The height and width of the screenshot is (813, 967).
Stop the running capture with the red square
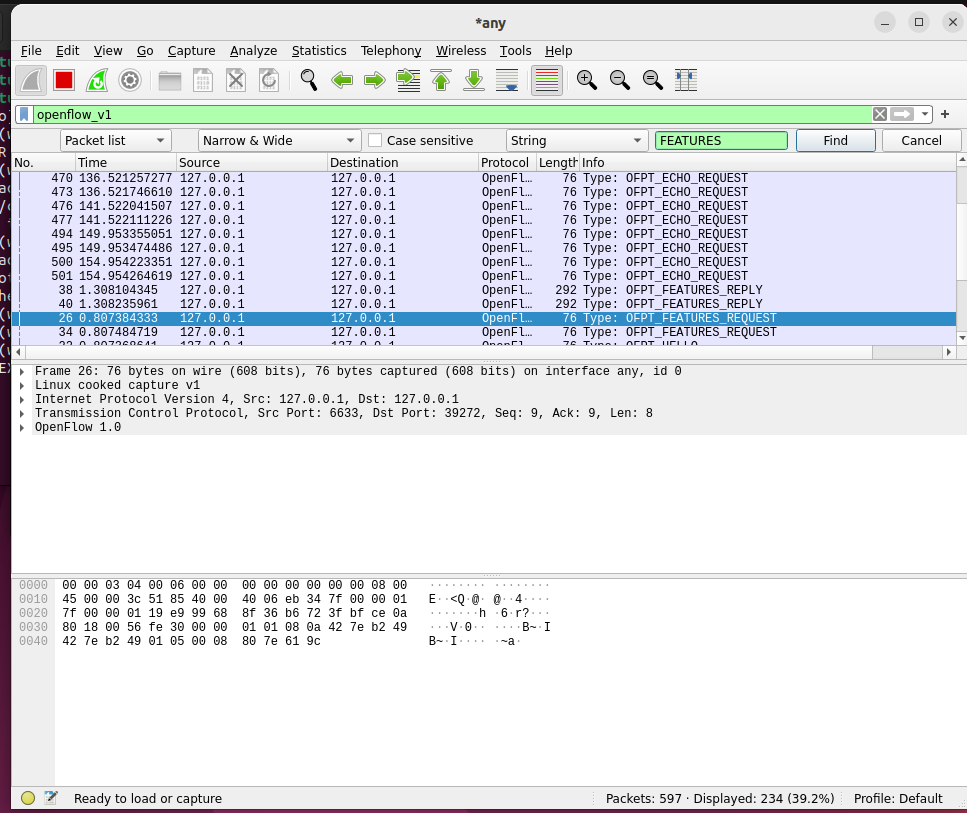point(64,80)
